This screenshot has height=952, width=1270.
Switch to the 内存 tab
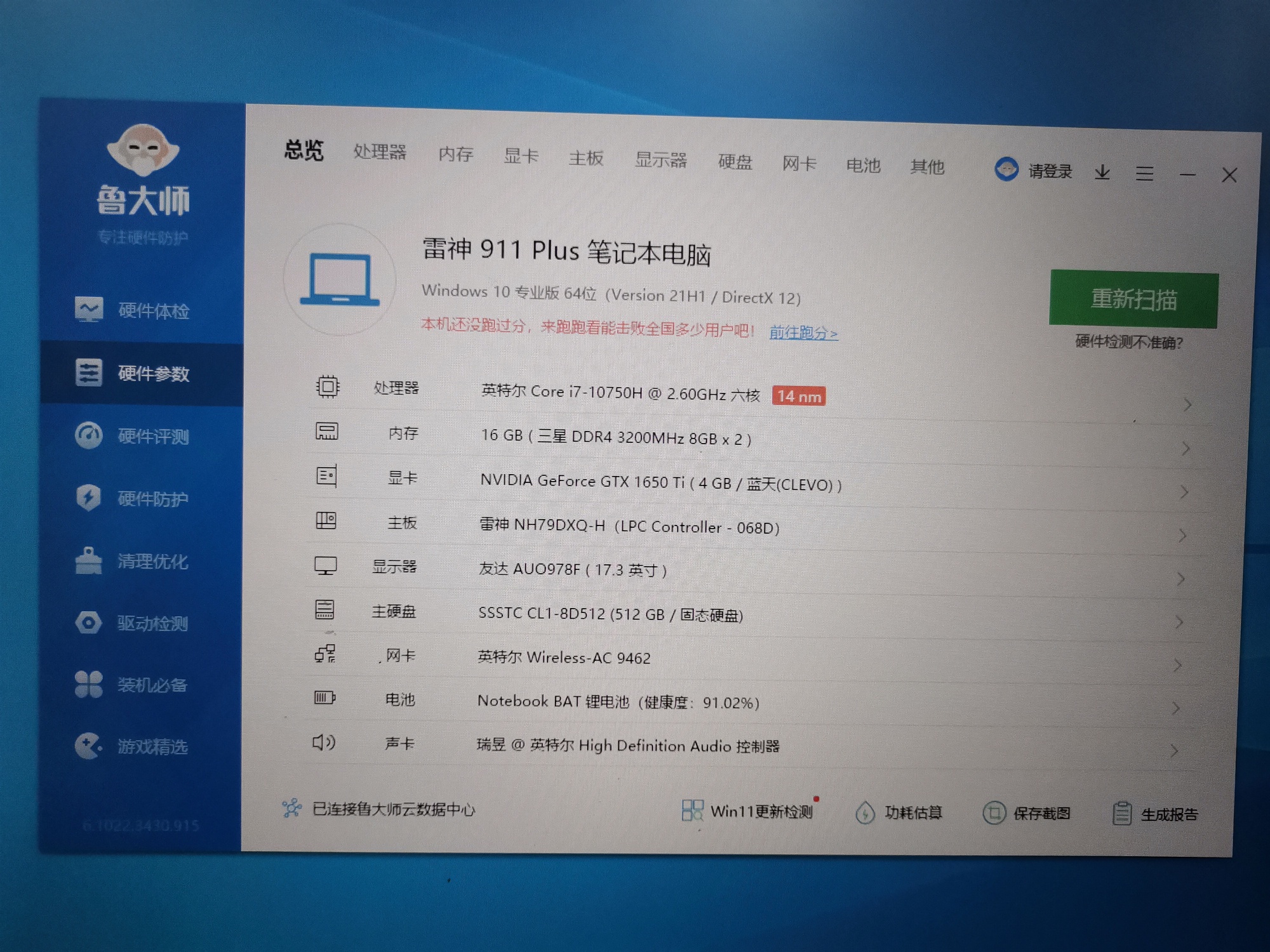pos(456,154)
